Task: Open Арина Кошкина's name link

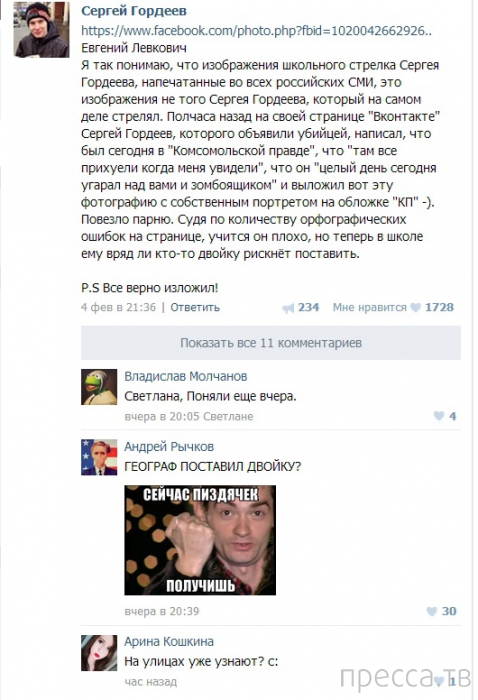Action: (x=169, y=642)
